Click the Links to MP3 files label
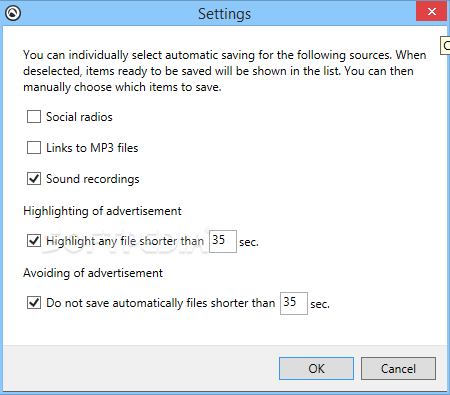 point(92,148)
